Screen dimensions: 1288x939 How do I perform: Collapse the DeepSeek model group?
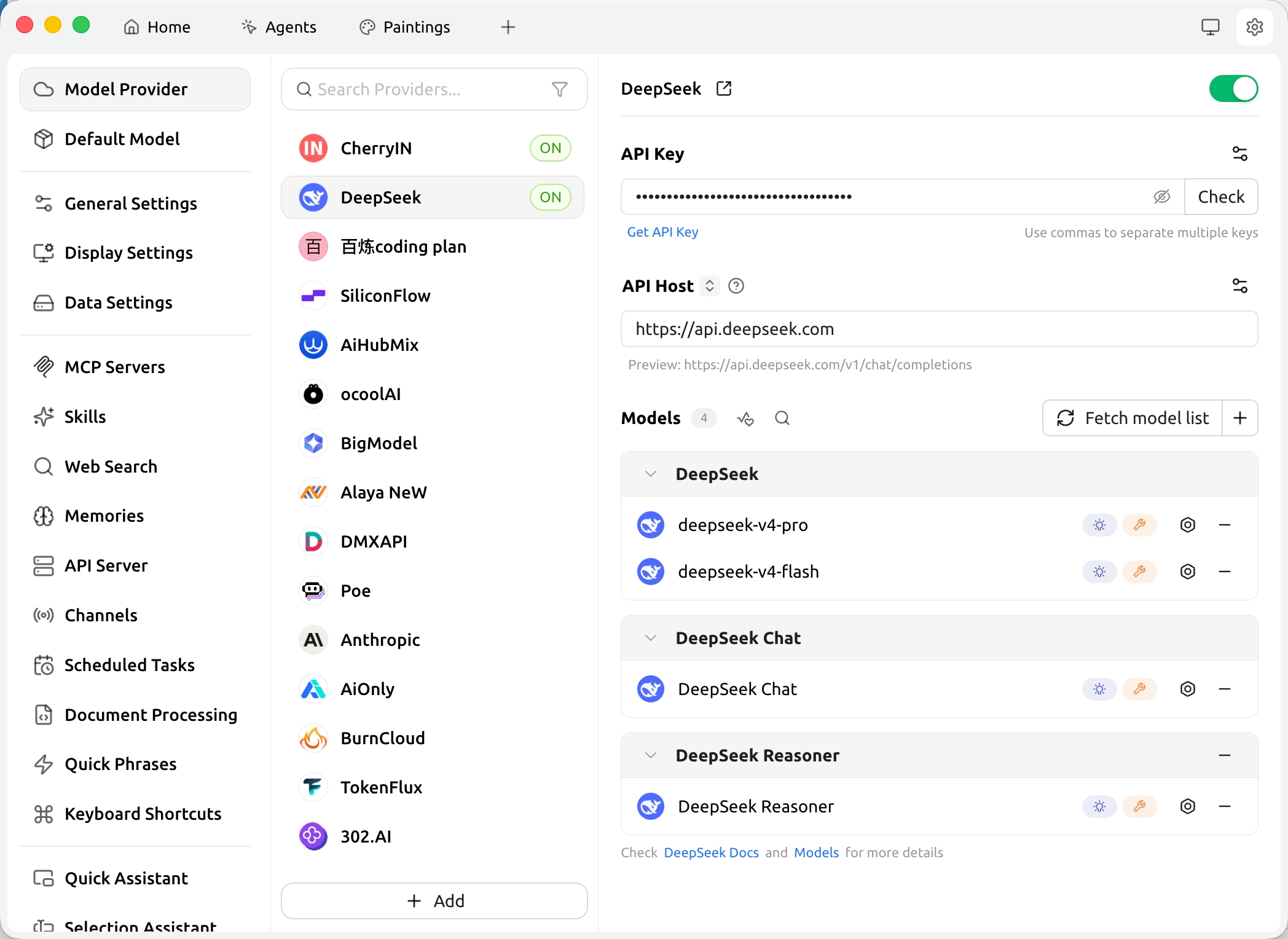point(651,474)
